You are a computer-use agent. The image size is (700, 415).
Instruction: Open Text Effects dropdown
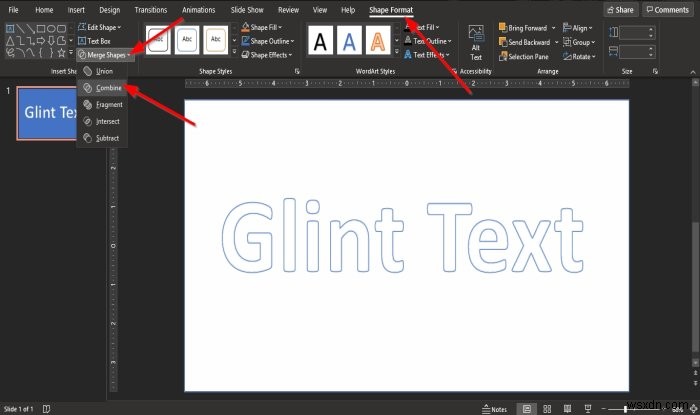pos(427,55)
